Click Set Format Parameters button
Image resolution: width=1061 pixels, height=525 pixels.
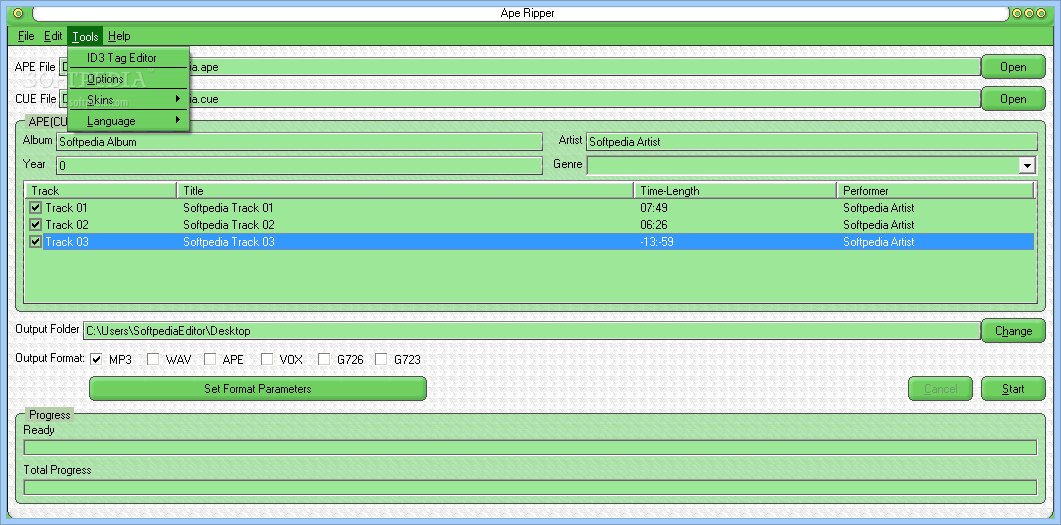tap(258, 388)
